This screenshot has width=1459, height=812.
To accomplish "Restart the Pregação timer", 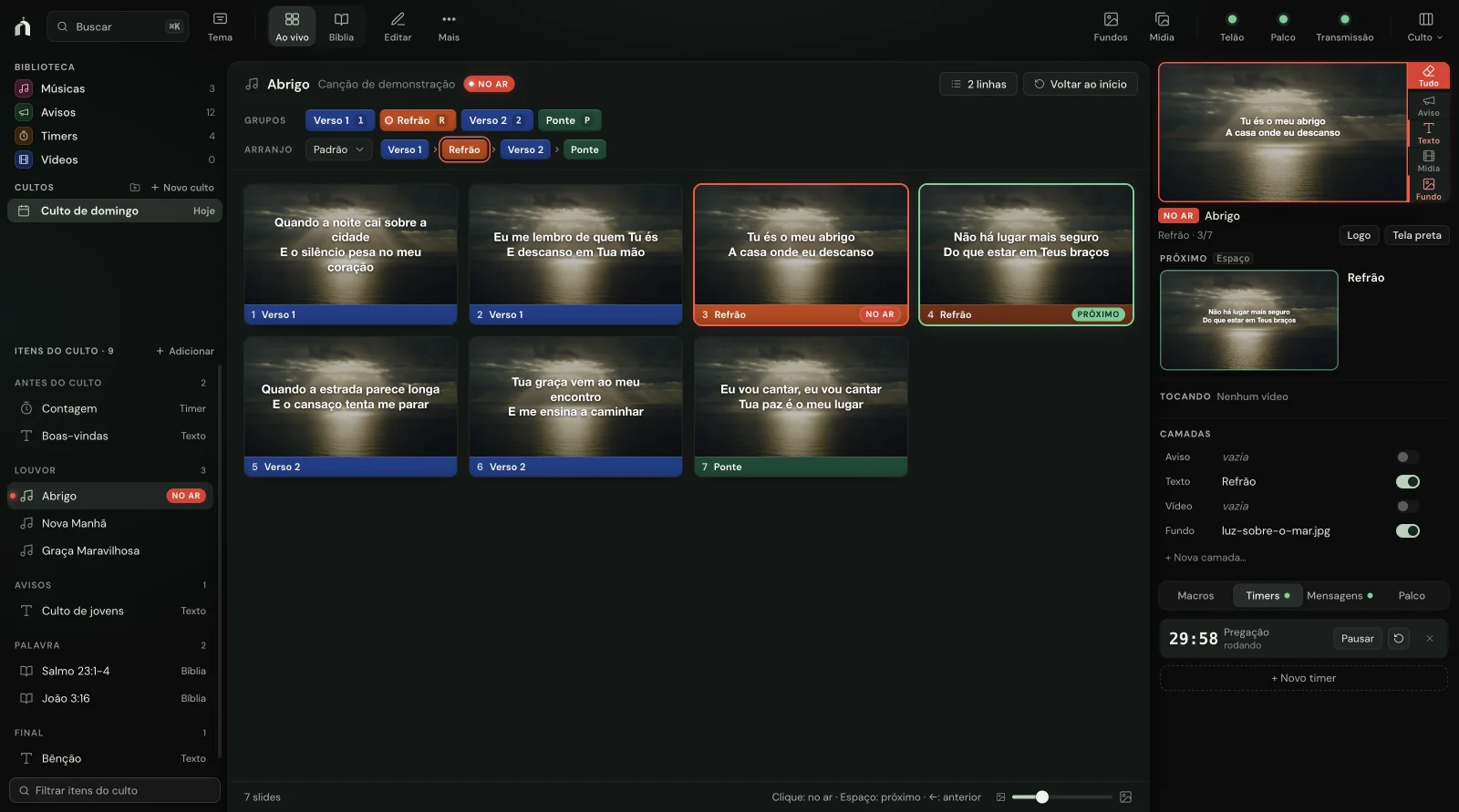I will point(1399,639).
